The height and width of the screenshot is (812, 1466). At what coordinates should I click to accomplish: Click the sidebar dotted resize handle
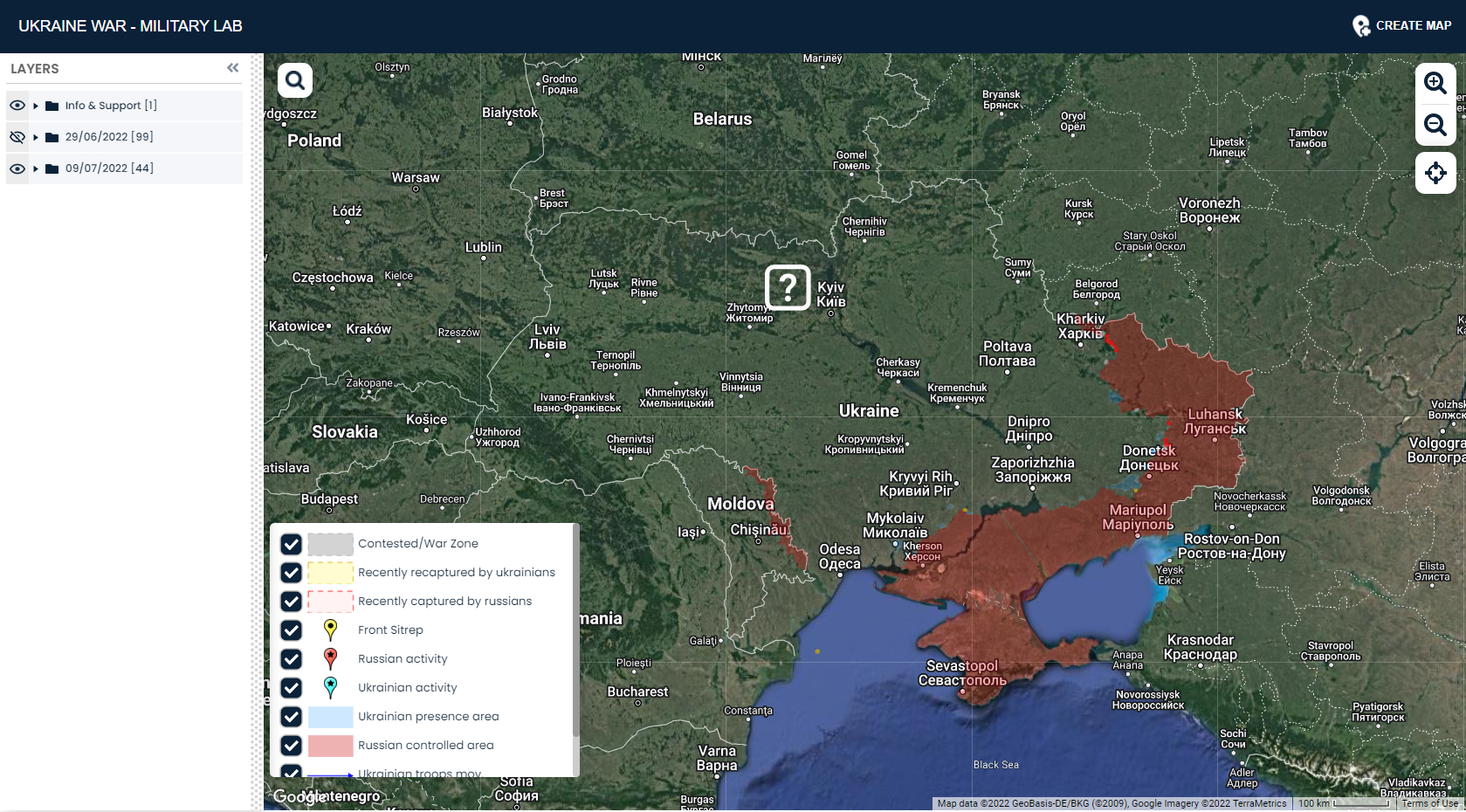[x=257, y=432]
